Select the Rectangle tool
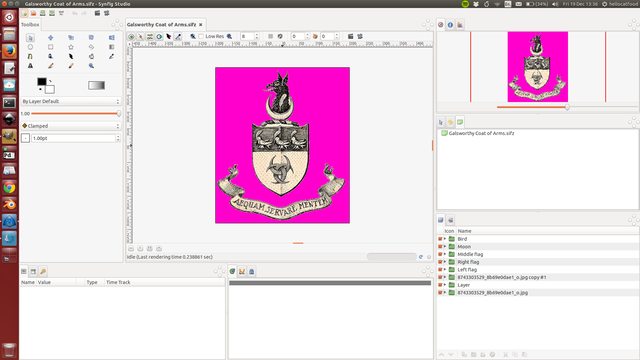 point(51,47)
